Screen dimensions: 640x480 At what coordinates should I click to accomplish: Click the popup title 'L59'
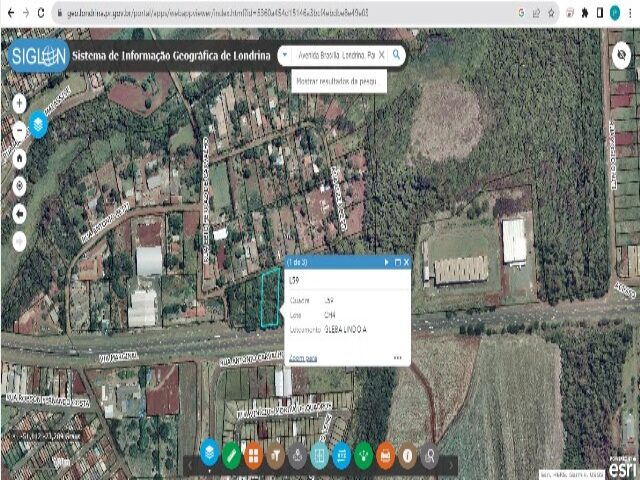click(294, 280)
